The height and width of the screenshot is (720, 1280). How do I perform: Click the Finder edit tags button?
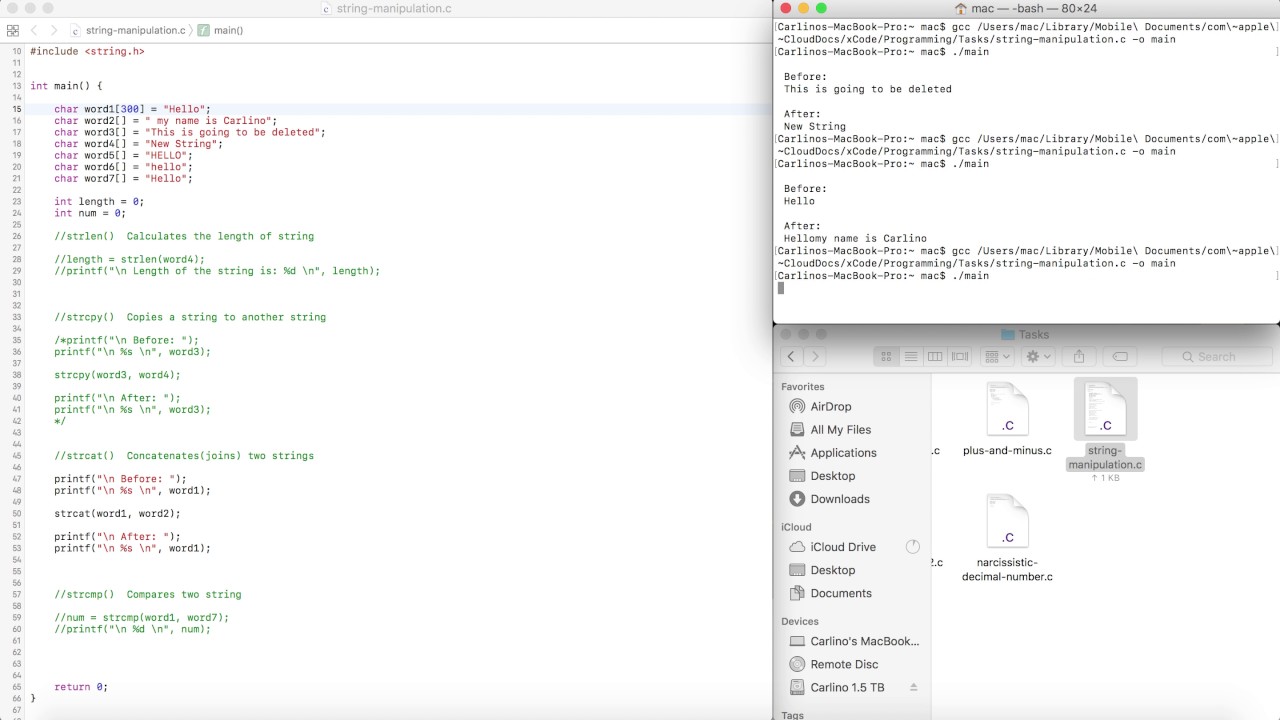1120,356
